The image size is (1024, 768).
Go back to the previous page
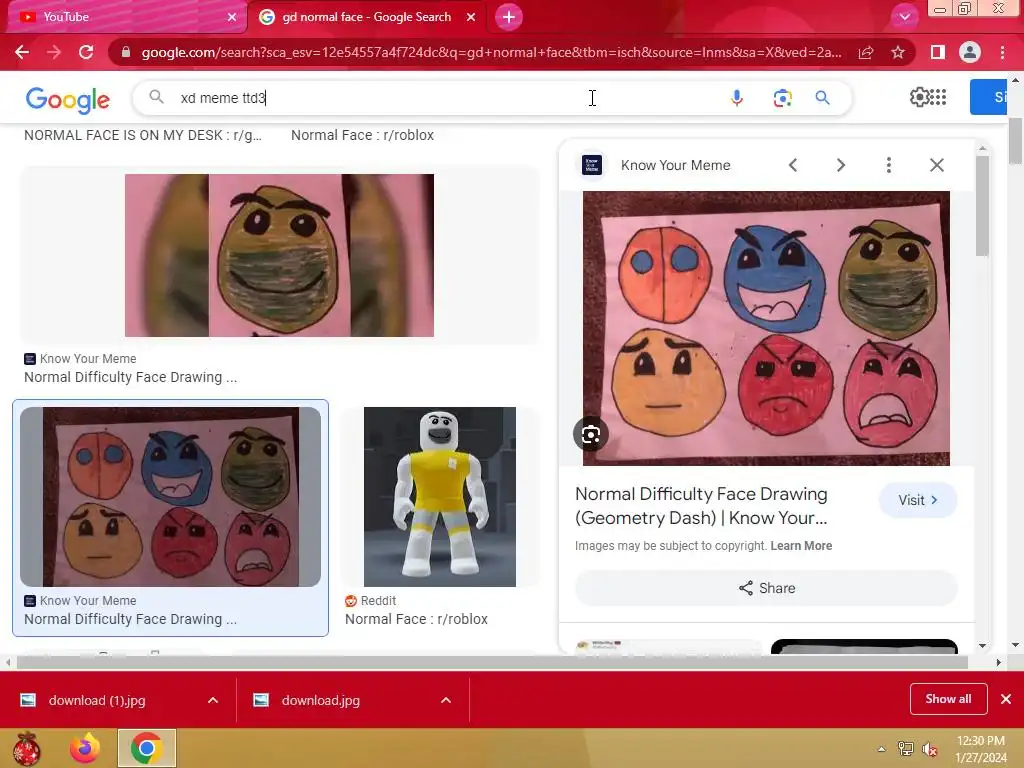pyautogui.click(x=22, y=52)
